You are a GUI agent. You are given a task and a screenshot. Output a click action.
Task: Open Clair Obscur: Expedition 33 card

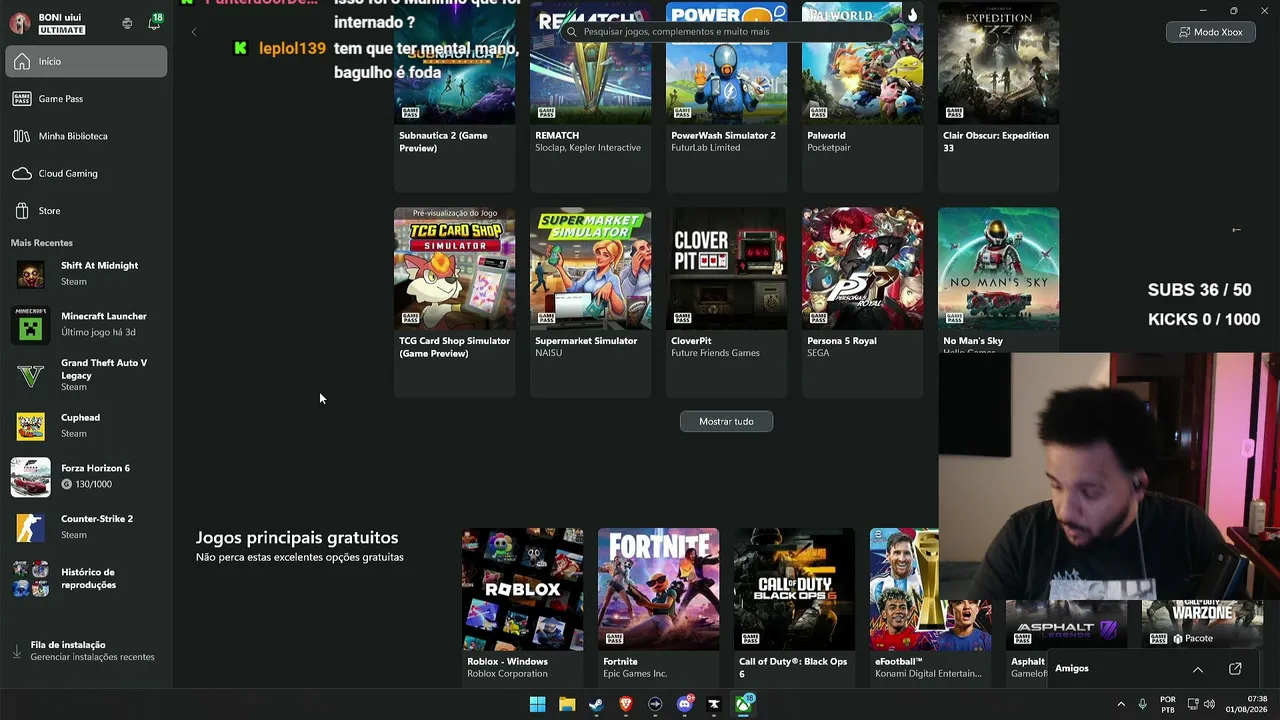point(998,97)
